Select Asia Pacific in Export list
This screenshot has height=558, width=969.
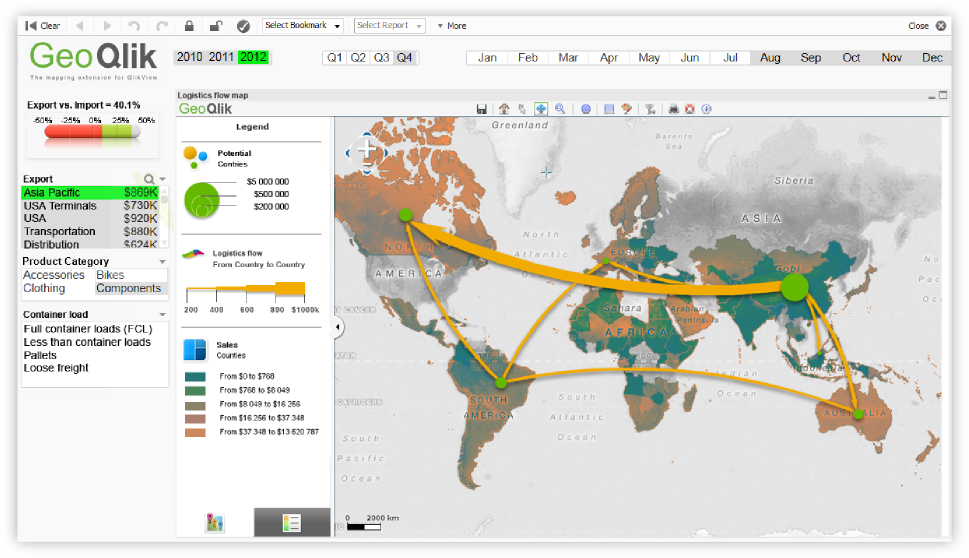click(90, 193)
